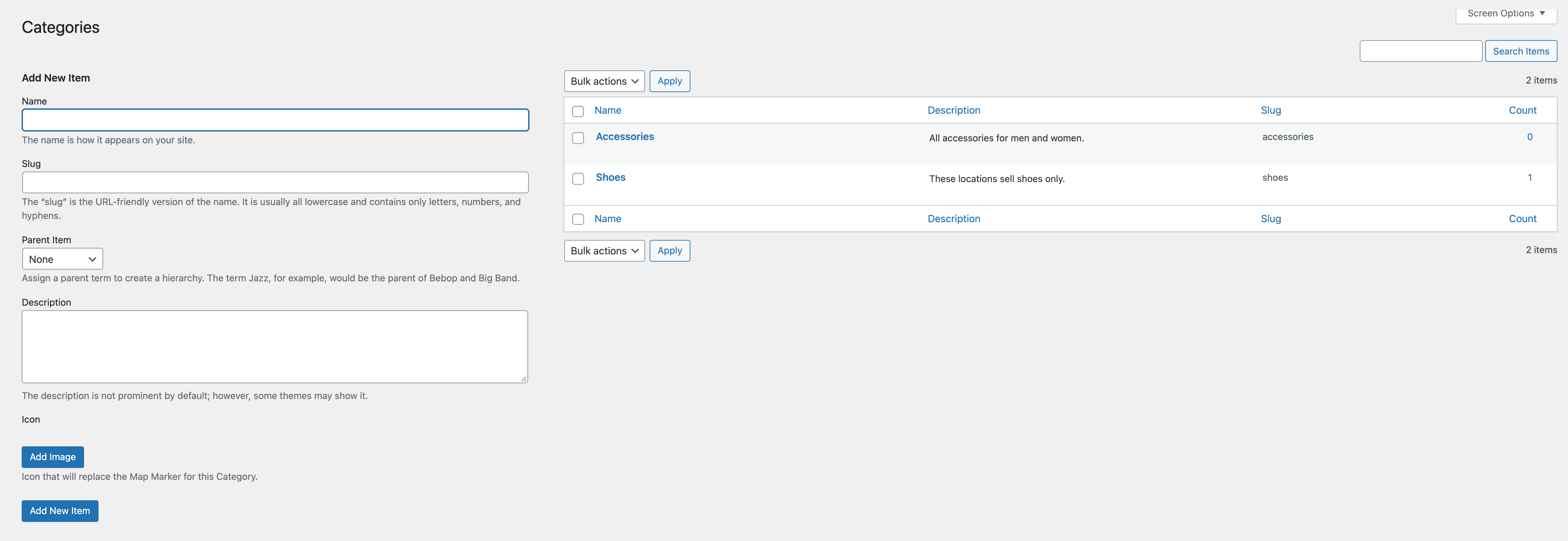Screen dimensions: 1568x541
Task: Check the footer select-all checkbox
Action: click(x=578, y=219)
